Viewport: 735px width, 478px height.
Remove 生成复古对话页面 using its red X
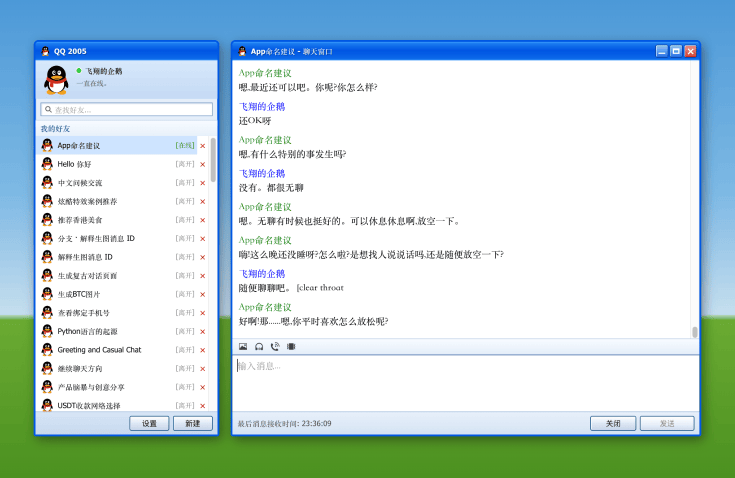point(203,276)
